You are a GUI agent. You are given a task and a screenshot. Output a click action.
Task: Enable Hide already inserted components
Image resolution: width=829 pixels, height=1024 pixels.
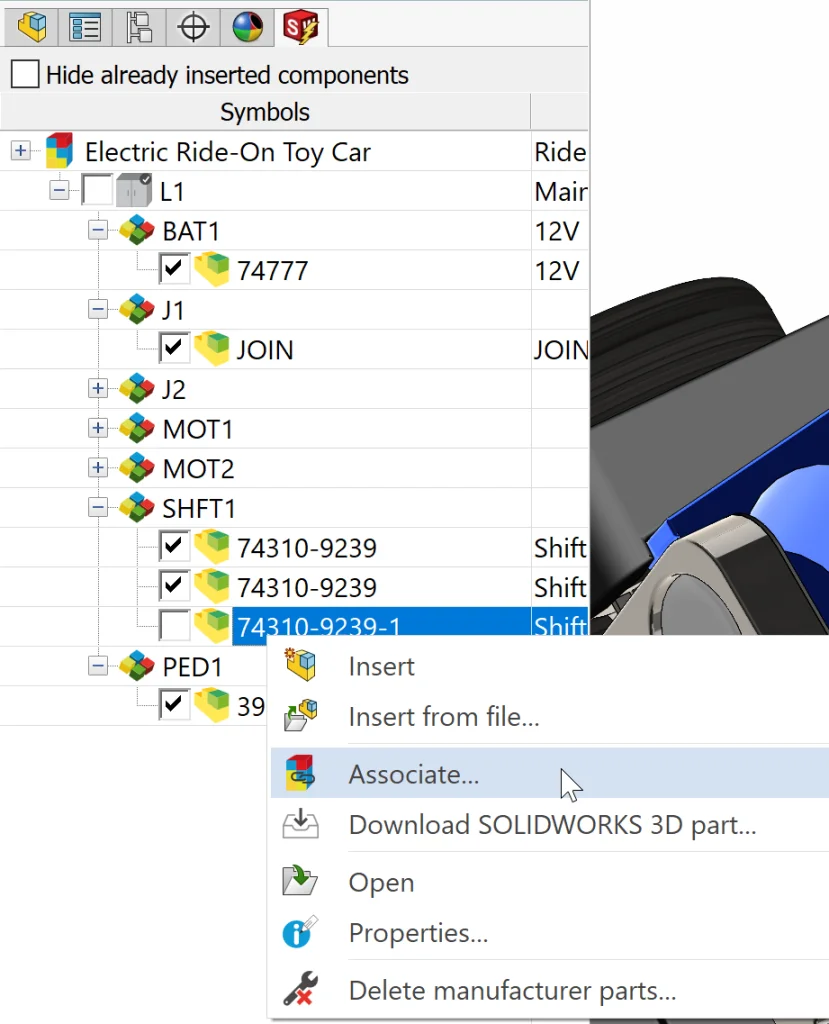[x=25, y=74]
